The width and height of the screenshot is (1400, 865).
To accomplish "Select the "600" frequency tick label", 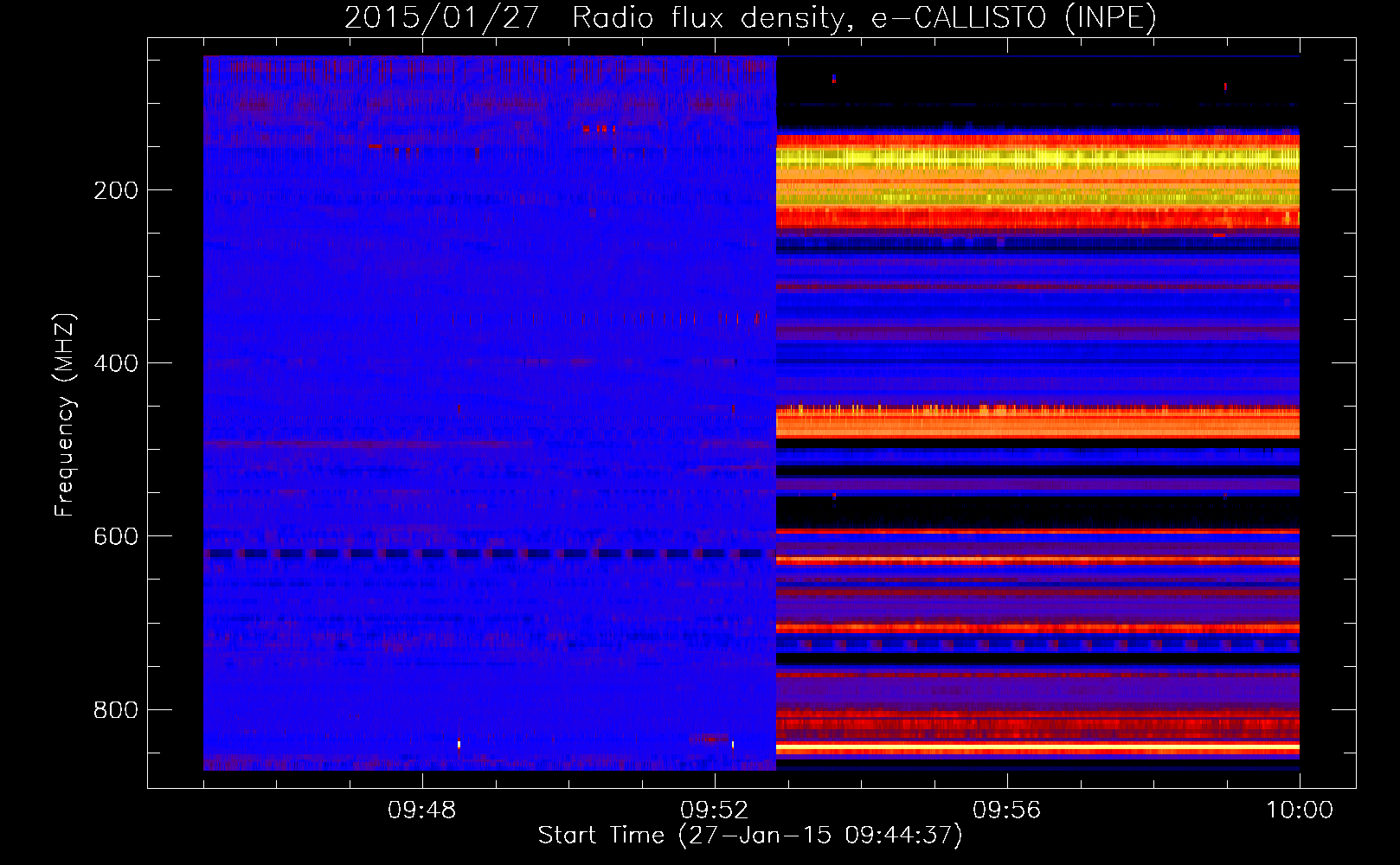I will pyautogui.click(x=116, y=536).
